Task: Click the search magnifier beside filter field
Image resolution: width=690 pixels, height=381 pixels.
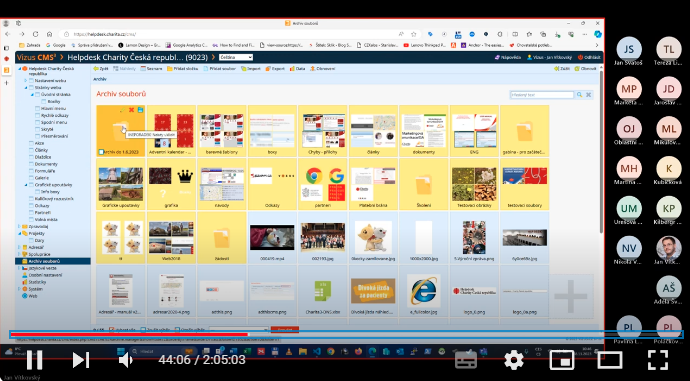Action: [x=580, y=95]
